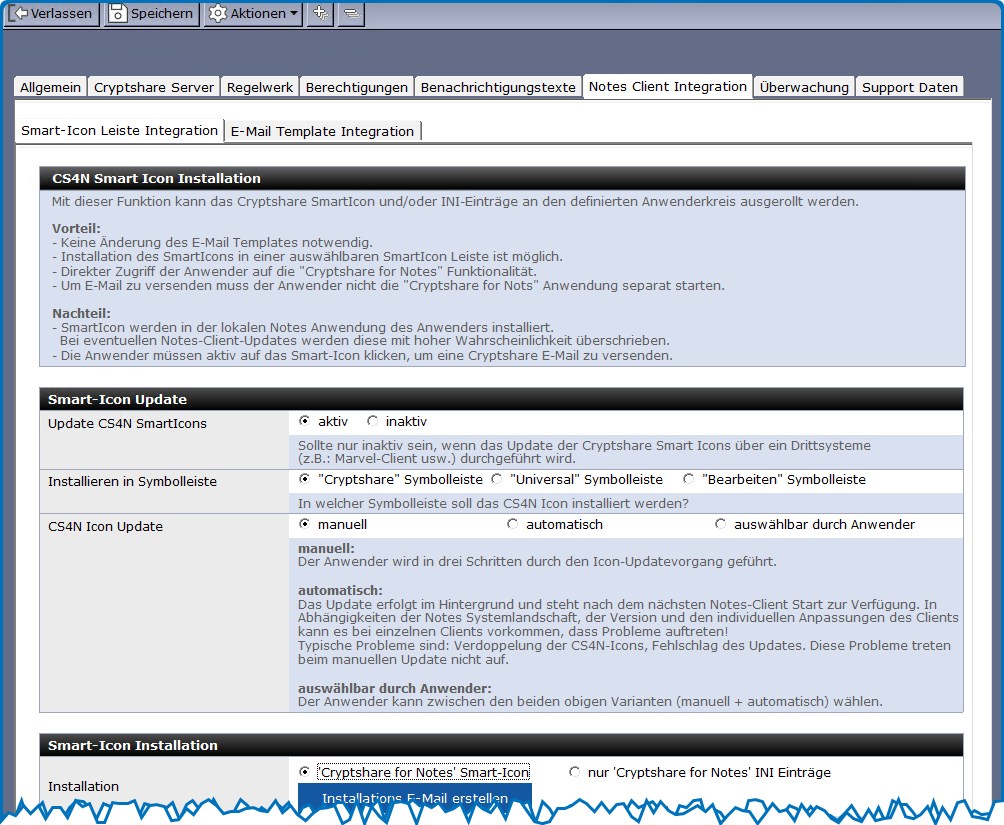Screen dimensions: 1004x825
Task: Open the Benachrichtigungstexte tab
Action: click(498, 87)
